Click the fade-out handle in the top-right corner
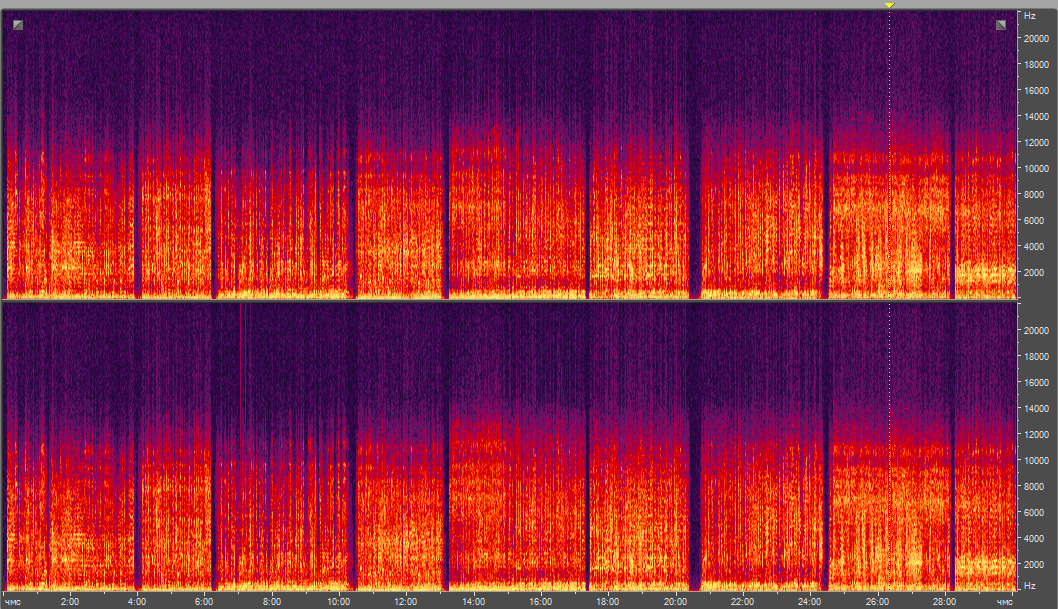Screen dimensions: 1058x609 pos(1001,25)
